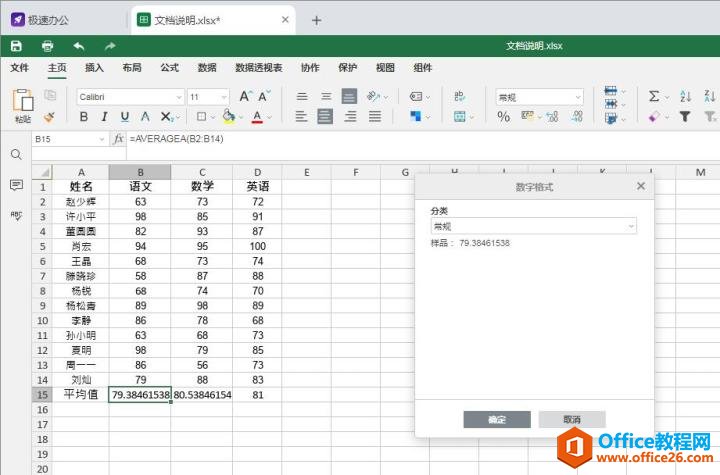Screen dimensions: 720x475
Task: Open the 文件 menu
Action: point(19,68)
